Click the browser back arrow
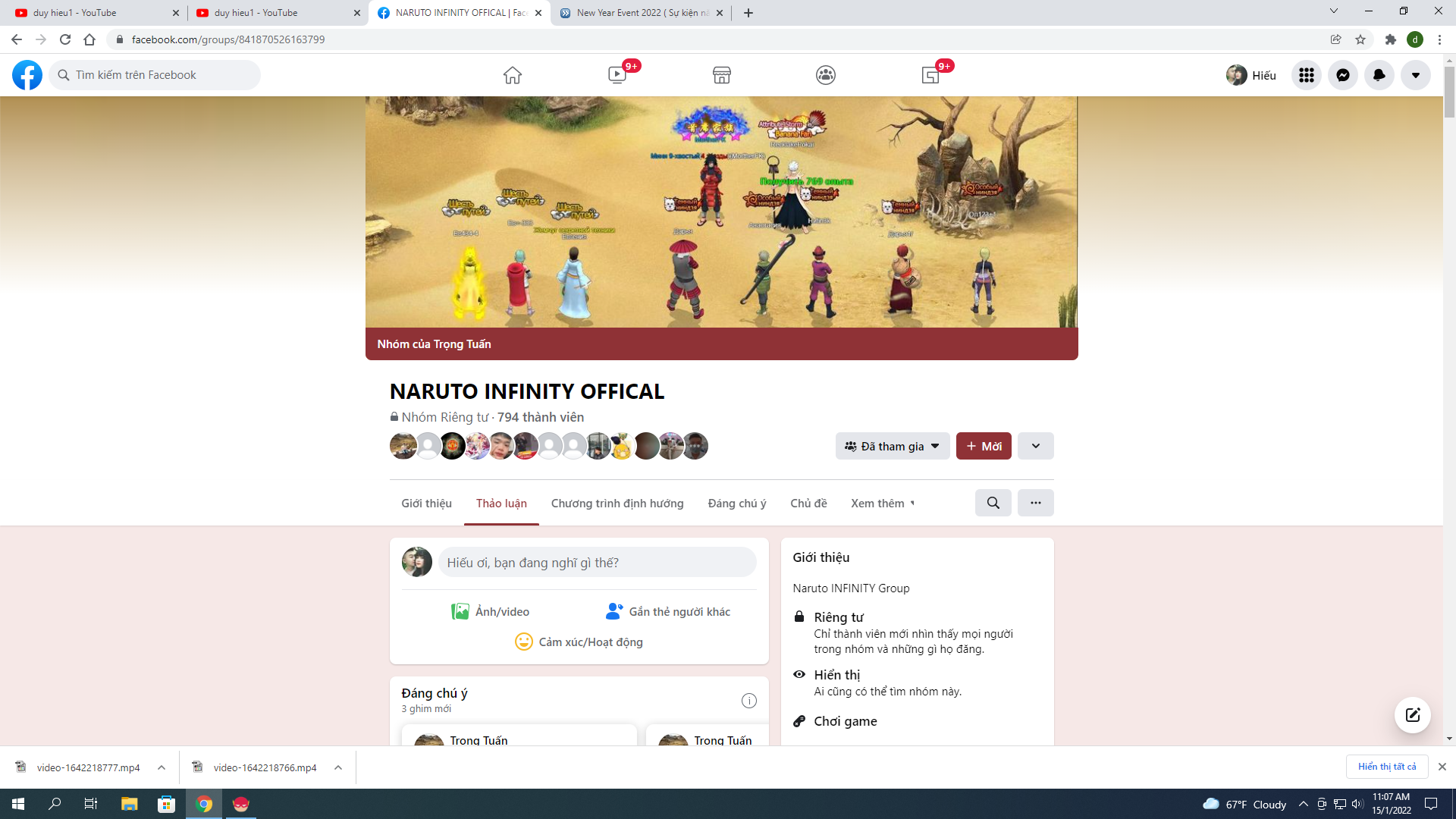1456x819 pixels. point(17,39)
